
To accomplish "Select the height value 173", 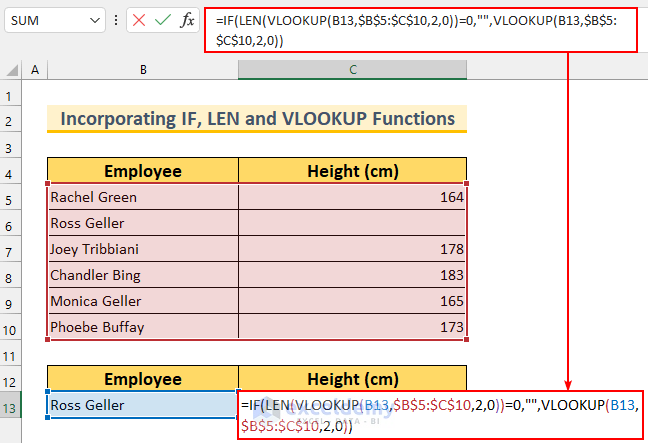I will click(x=353, y=327).
